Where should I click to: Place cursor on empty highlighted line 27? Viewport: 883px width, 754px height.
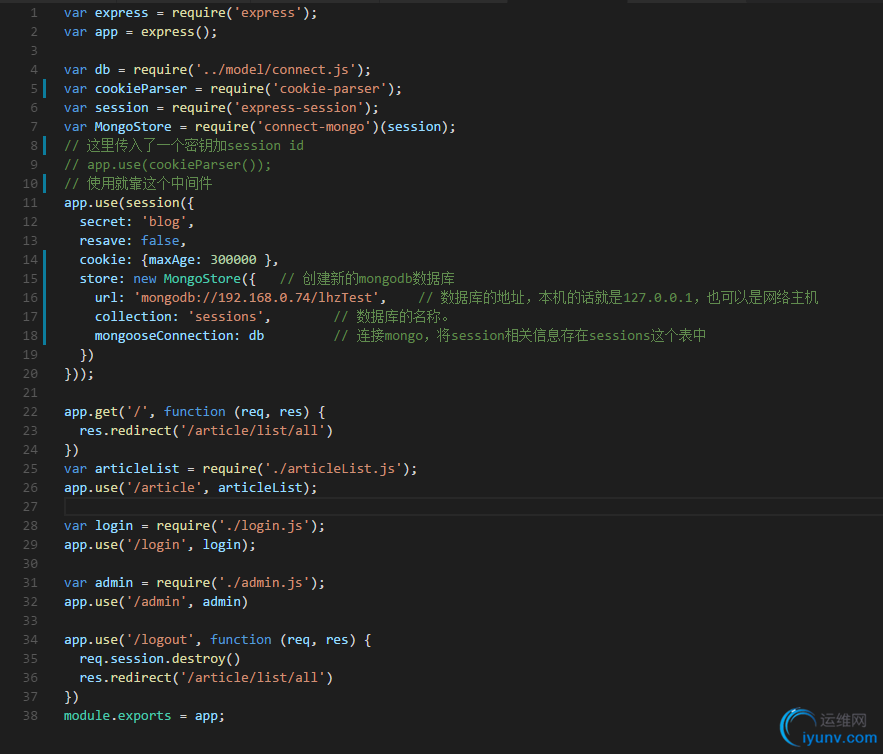473,507
